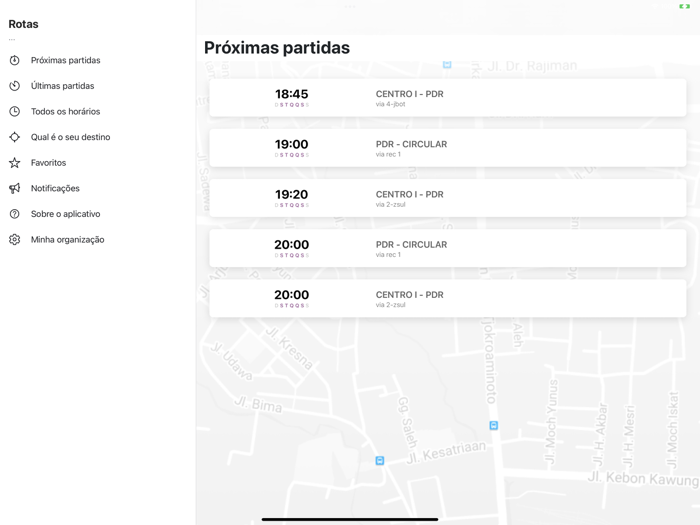
Task: Click the green fullscreen arrows icon at top right
Action: tap(684, 6)
